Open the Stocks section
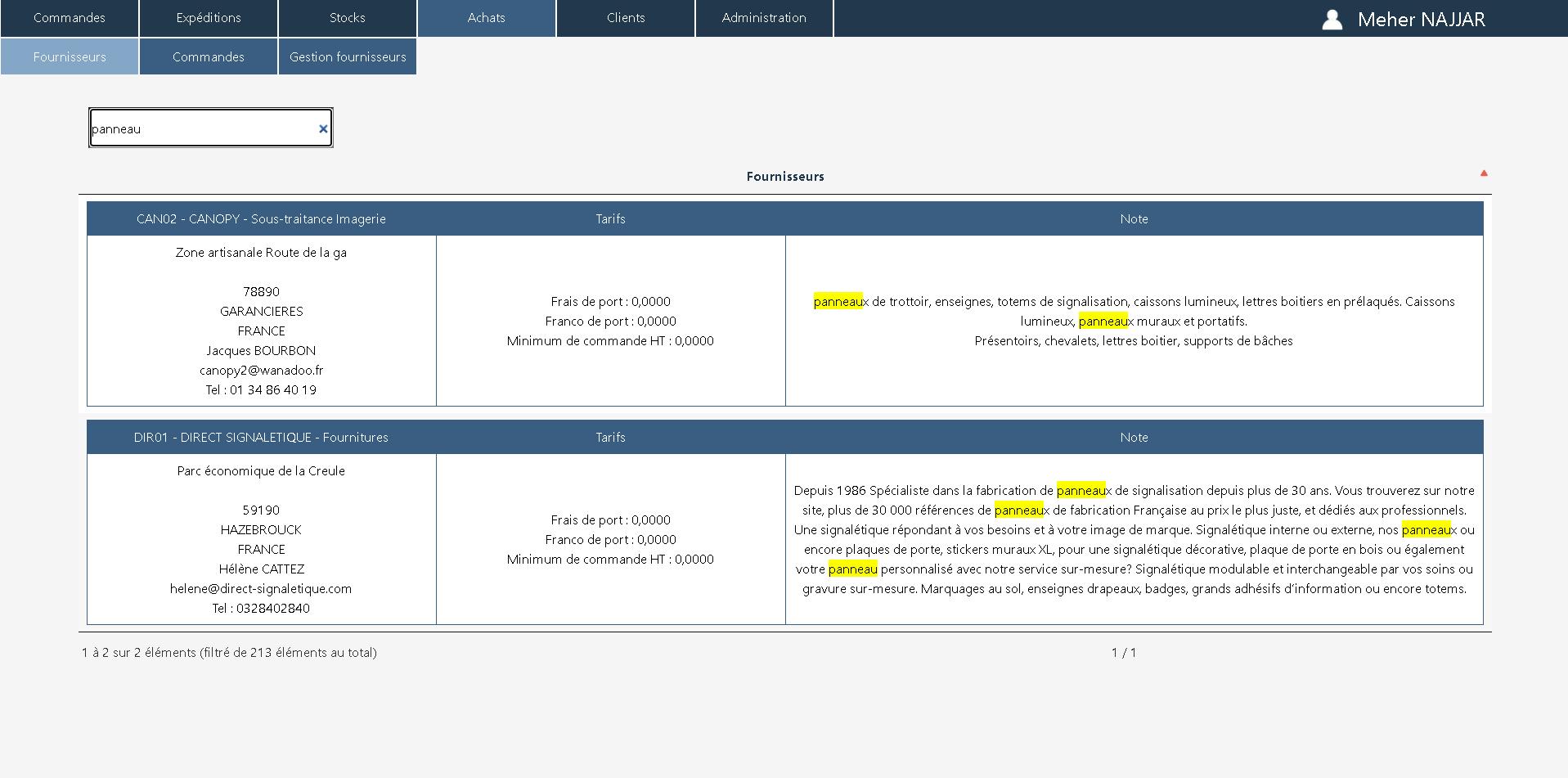The image size is (1568, 778). pyautogui.click(x=347, y=17)
